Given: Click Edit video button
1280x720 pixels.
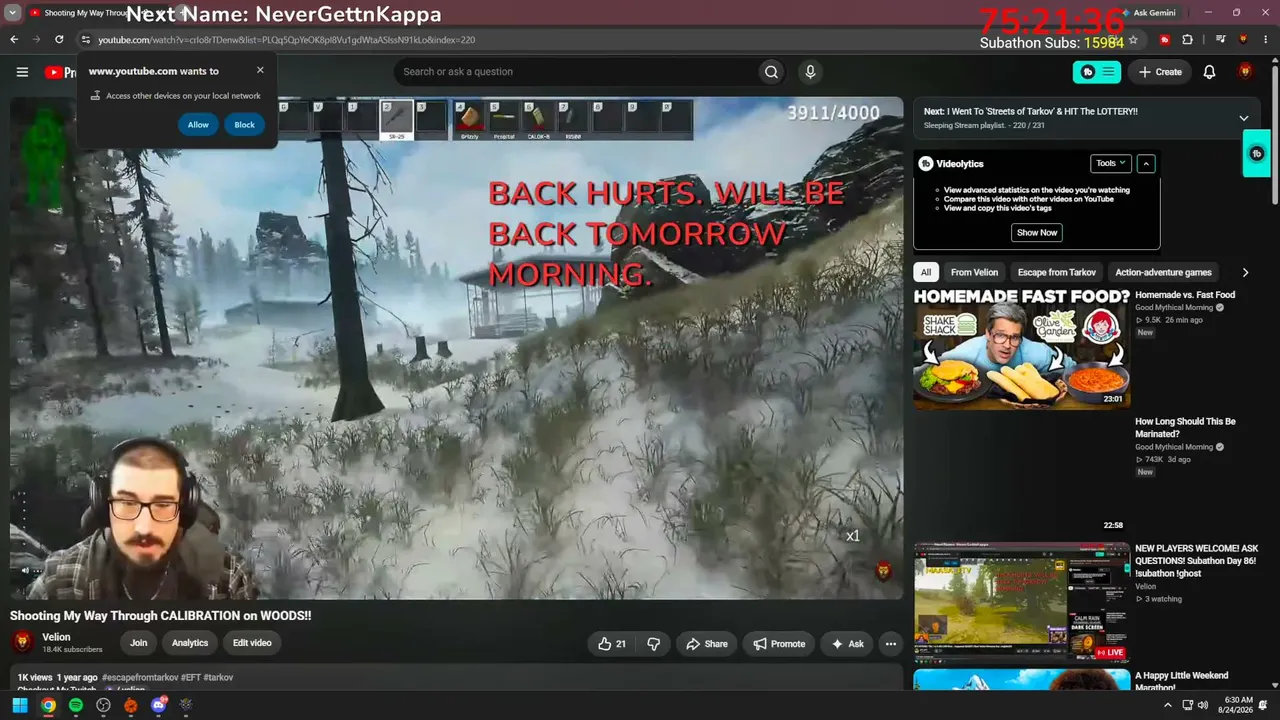Looking at the screenshot, I should 252,643.
